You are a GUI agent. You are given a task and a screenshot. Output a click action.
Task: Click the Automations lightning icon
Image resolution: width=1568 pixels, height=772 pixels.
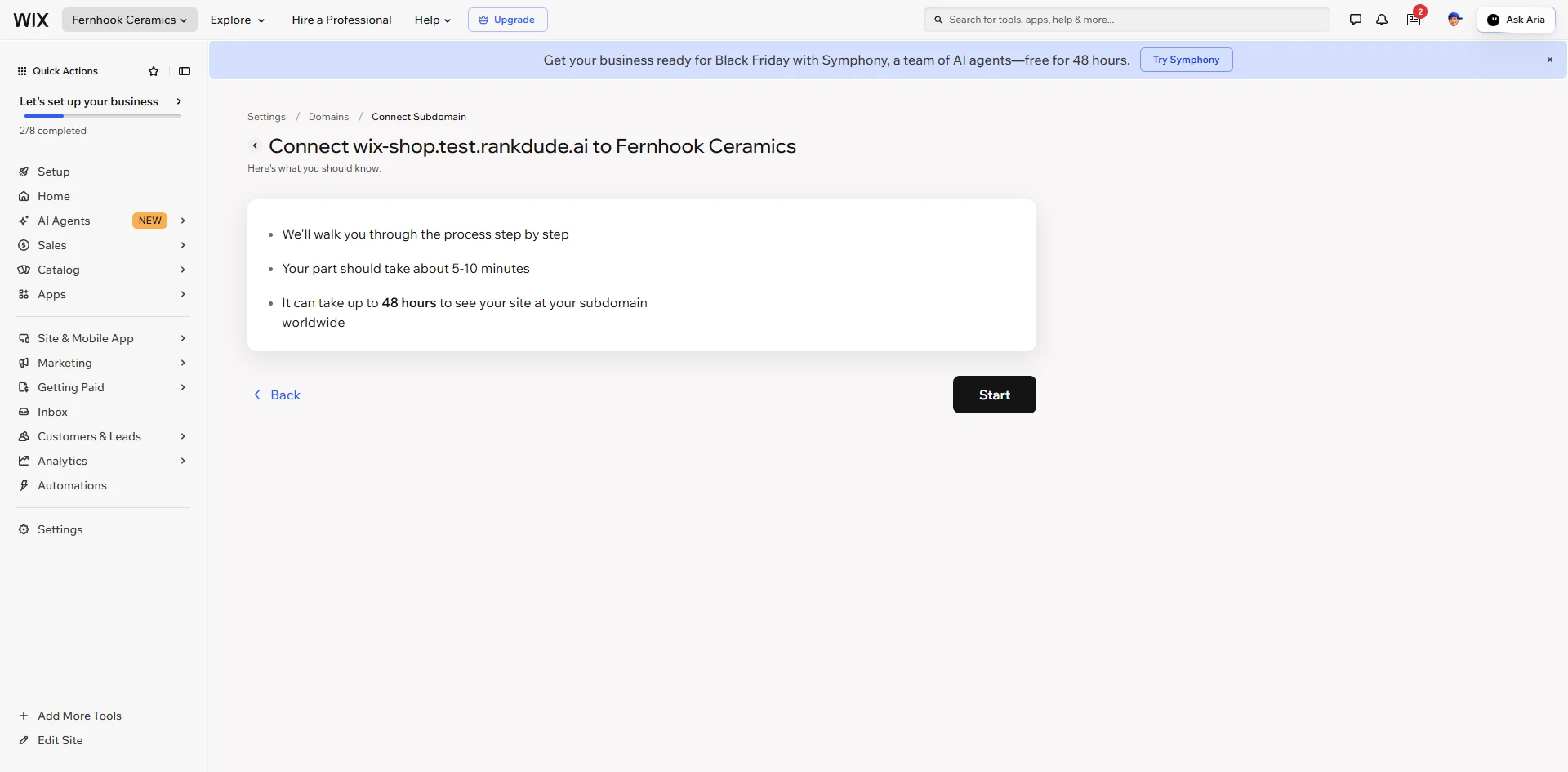(24, 485)
